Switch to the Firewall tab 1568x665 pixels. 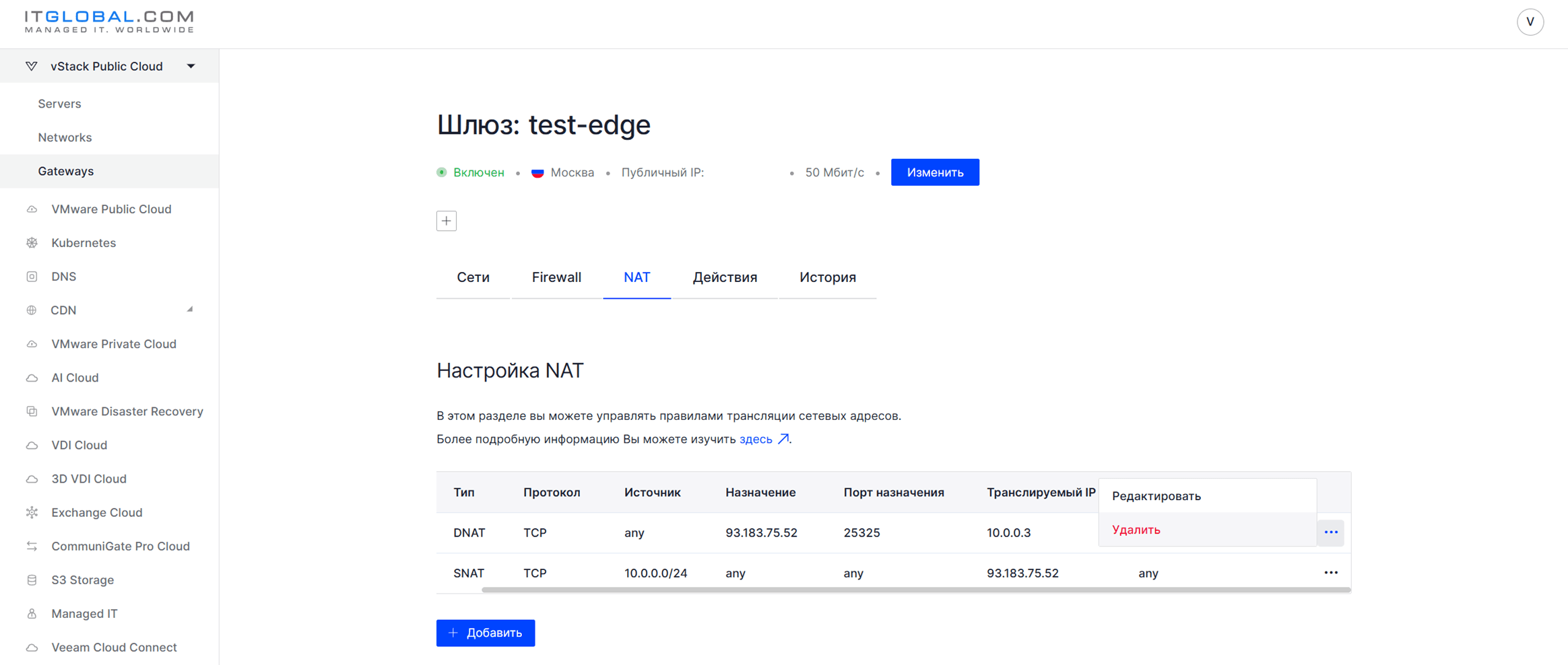(556, 277)
